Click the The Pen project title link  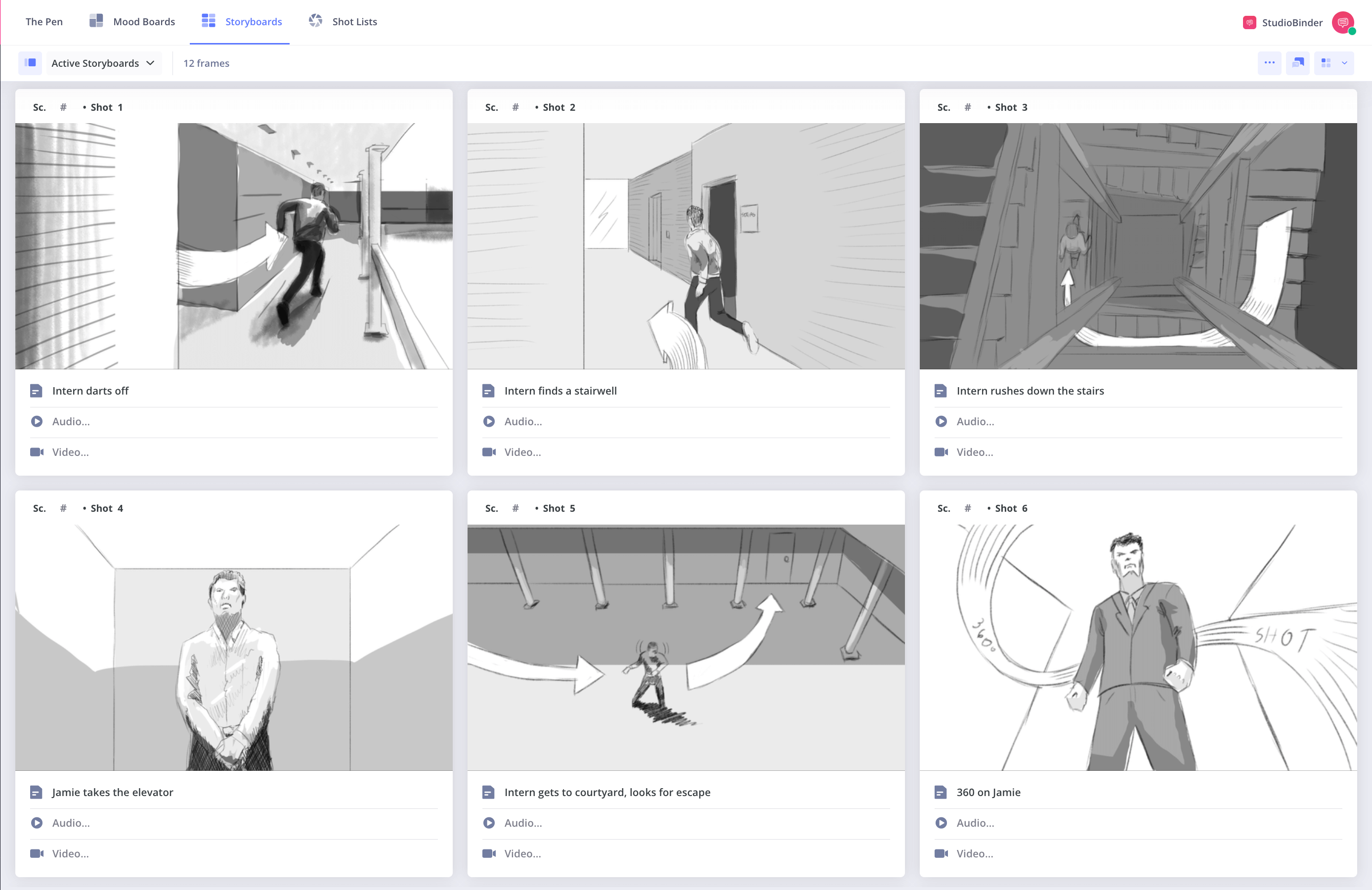tap(44, 21)
